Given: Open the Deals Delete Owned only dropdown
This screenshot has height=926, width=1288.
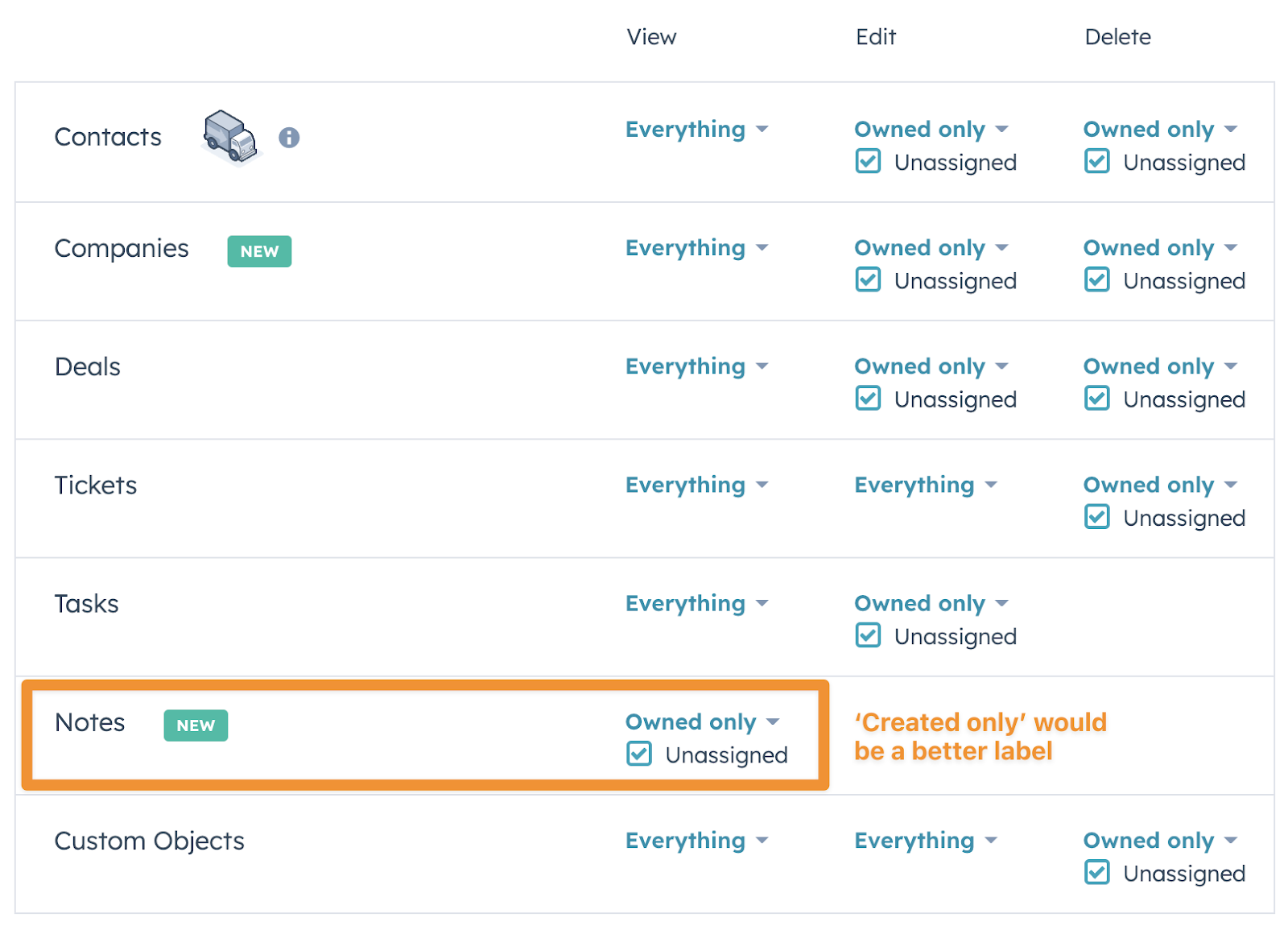Looking at the screenshot, I should (1159, 366).
